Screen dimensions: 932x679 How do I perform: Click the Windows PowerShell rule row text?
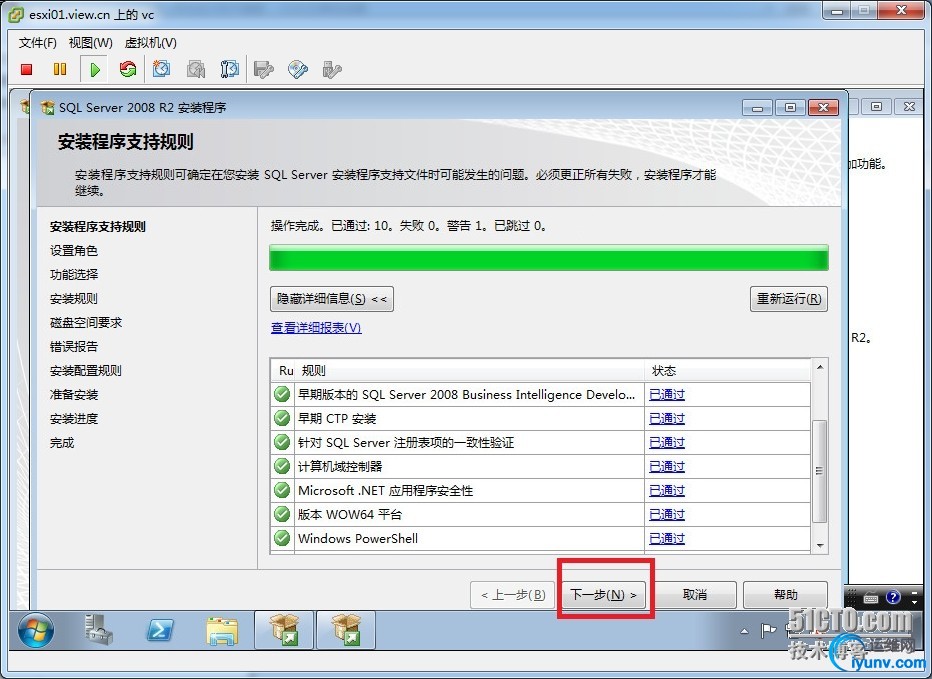pyautogui.click(x=358, y=539)
